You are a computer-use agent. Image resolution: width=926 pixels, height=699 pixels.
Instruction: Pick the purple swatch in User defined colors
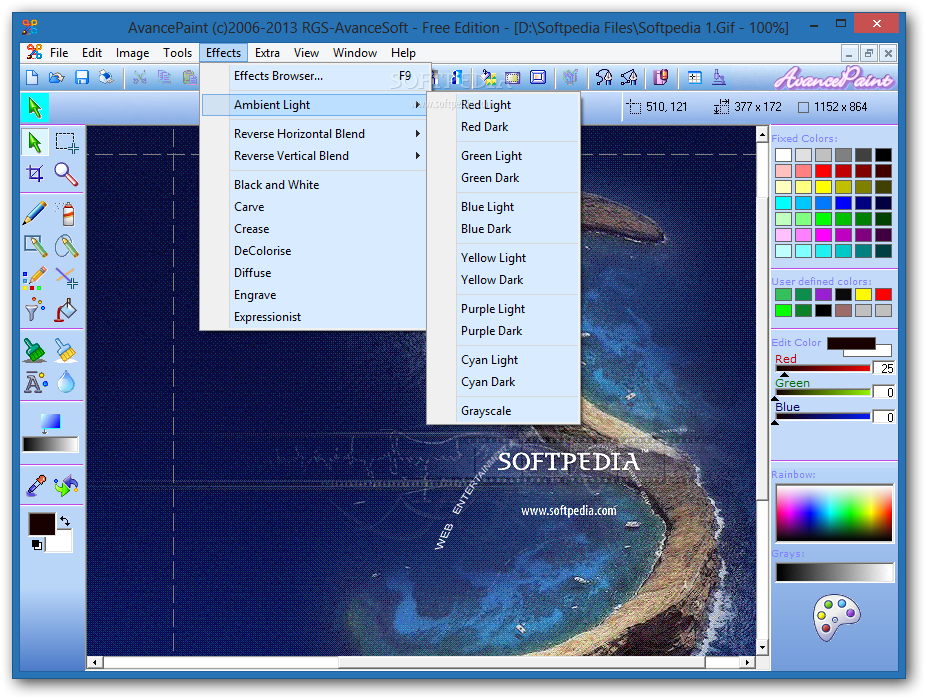823,294
